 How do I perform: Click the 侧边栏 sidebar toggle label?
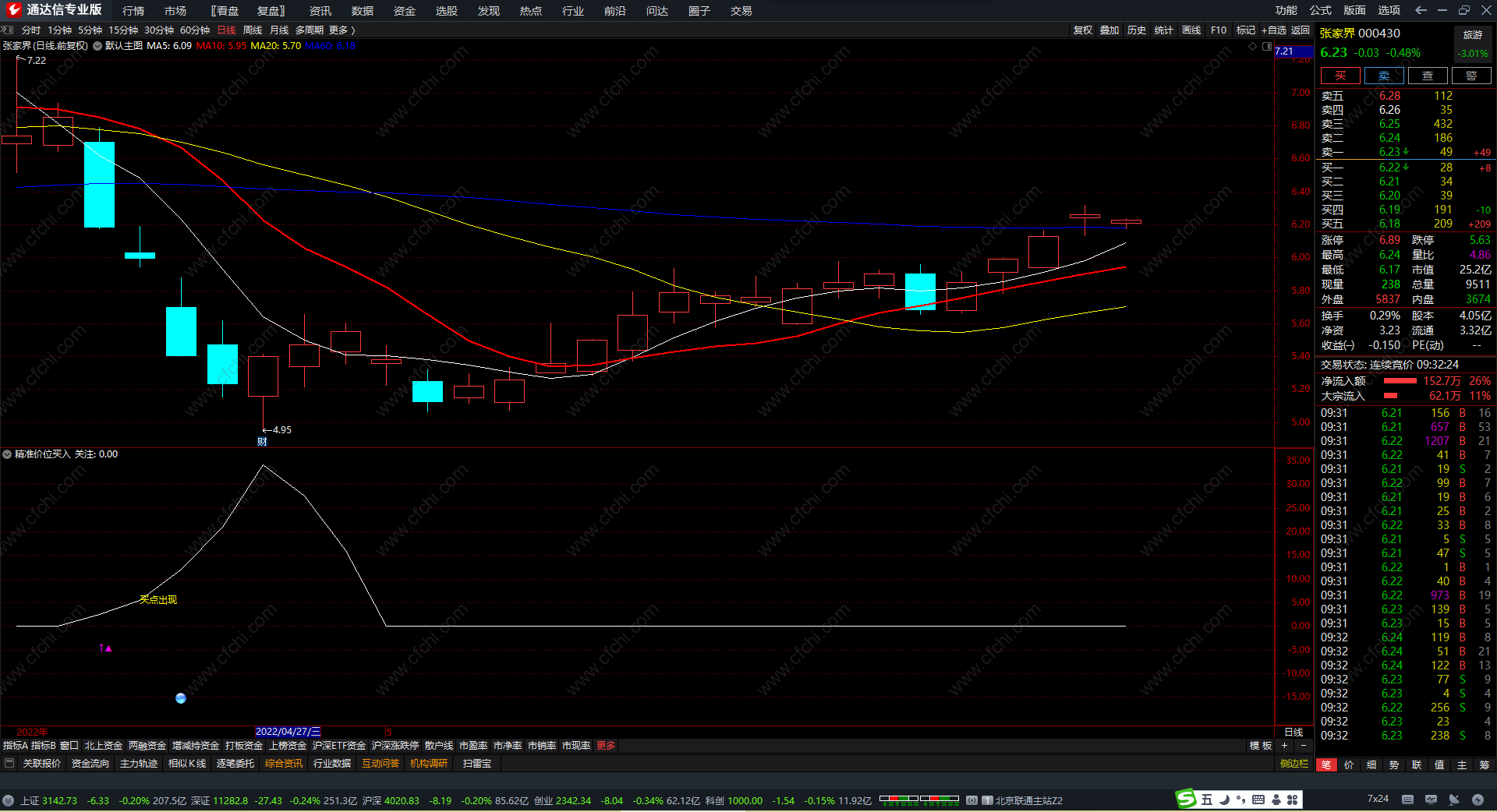click(1294, 764)
